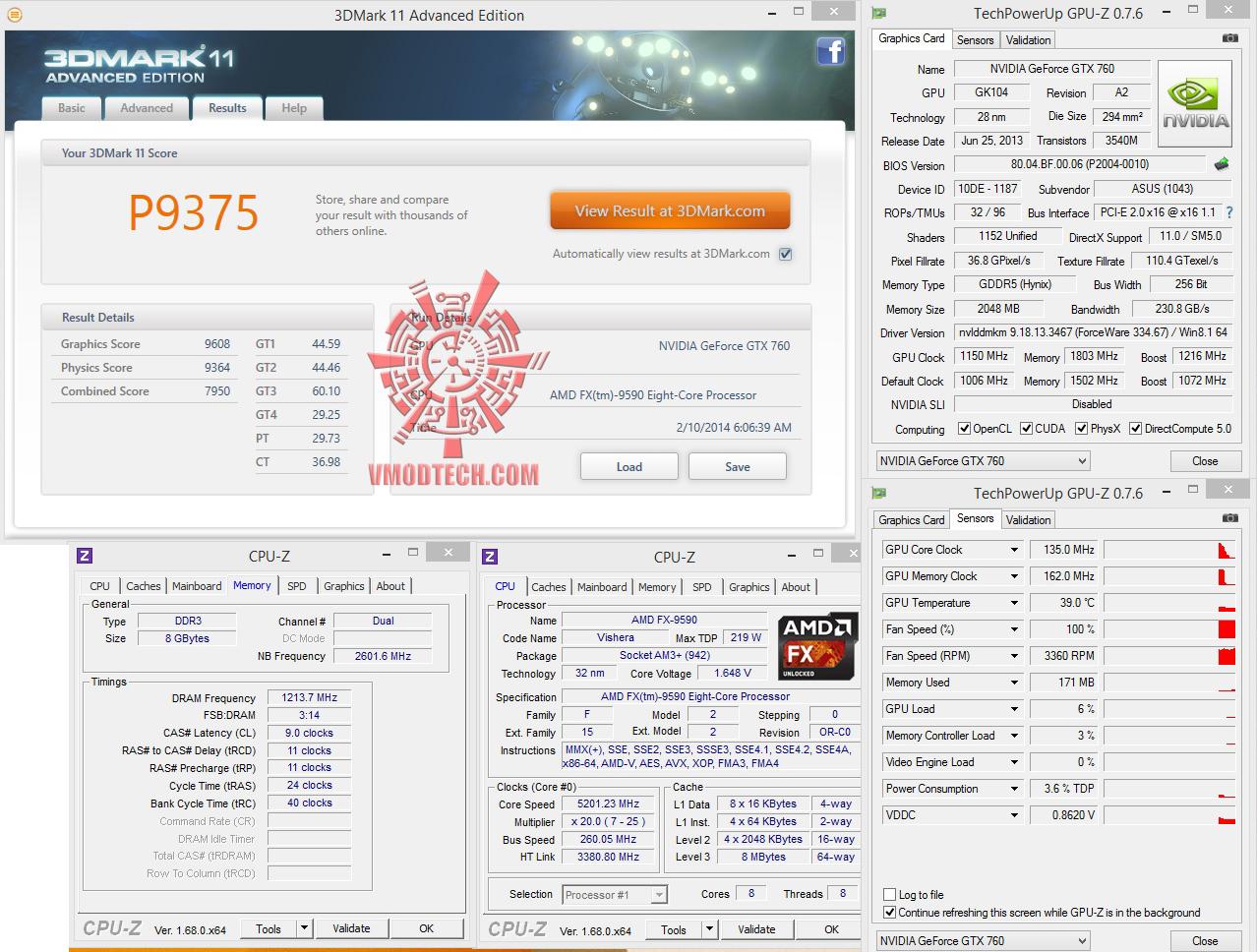
Task: Toggle Continue refreshing in background checkbox
Action: 889,913
